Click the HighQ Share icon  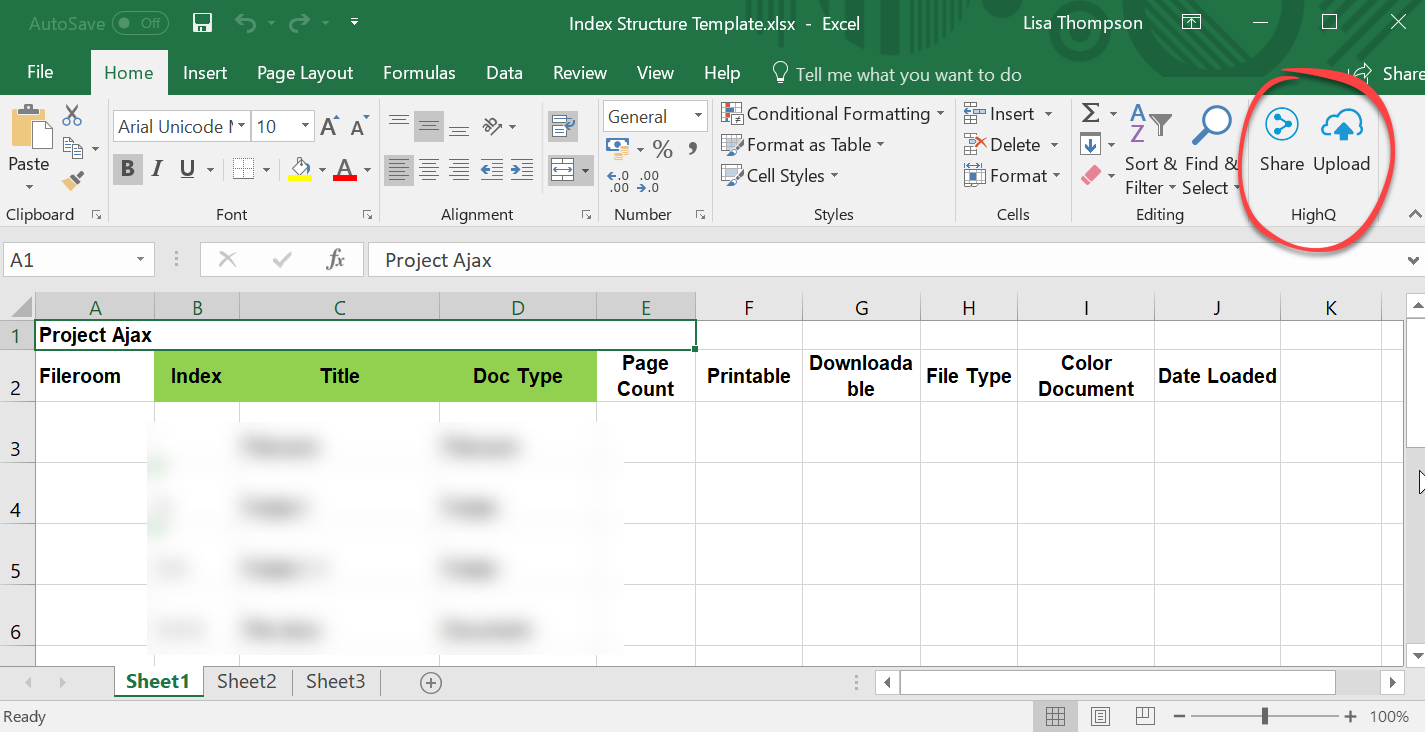click(x=1281, y=126)
